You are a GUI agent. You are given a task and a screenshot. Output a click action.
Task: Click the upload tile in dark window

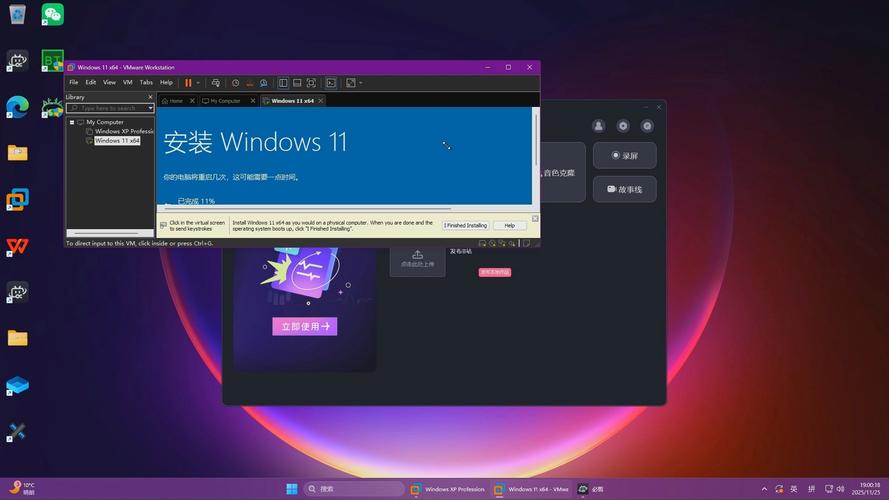(x=417, y=260)
